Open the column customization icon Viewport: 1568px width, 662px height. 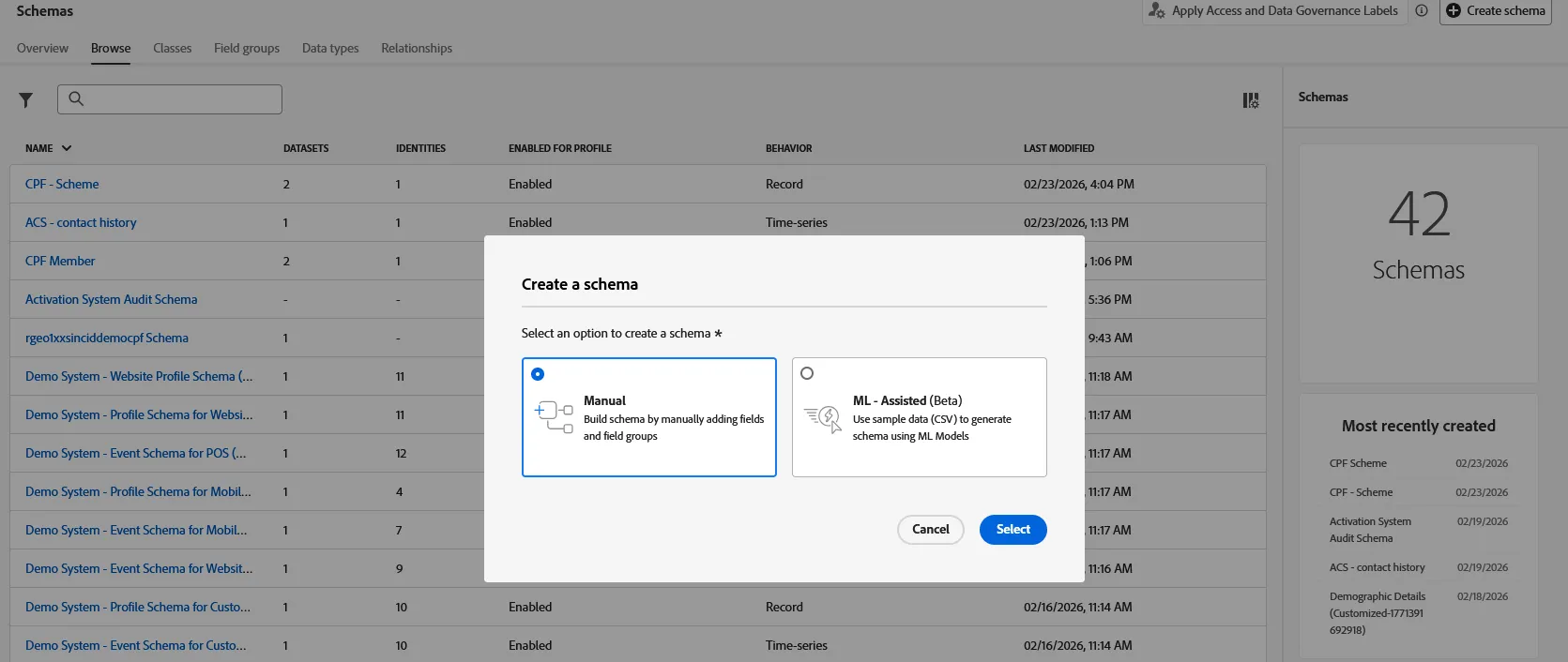pyautogui.click(x=1251, y=100)
